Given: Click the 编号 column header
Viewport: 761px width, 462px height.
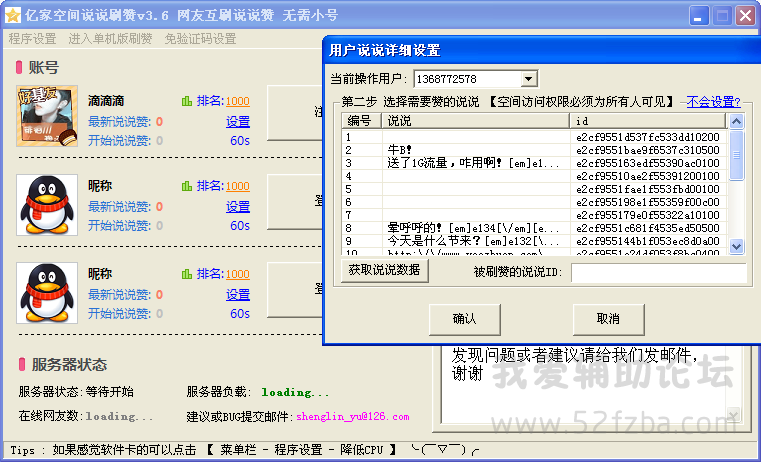Looking at the screenshot, I should tap(362, 121).
